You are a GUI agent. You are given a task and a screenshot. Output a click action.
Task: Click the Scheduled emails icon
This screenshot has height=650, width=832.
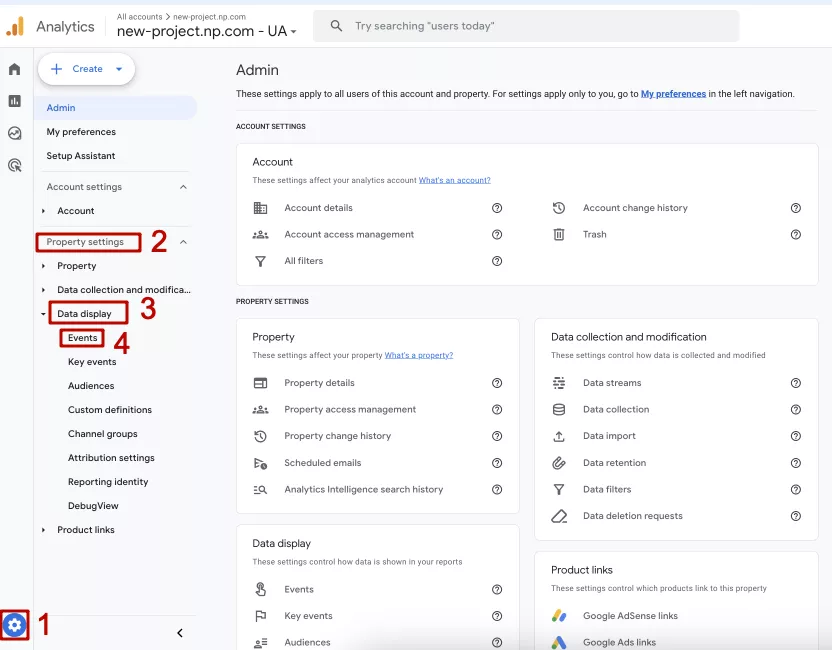tap(260, 463)
